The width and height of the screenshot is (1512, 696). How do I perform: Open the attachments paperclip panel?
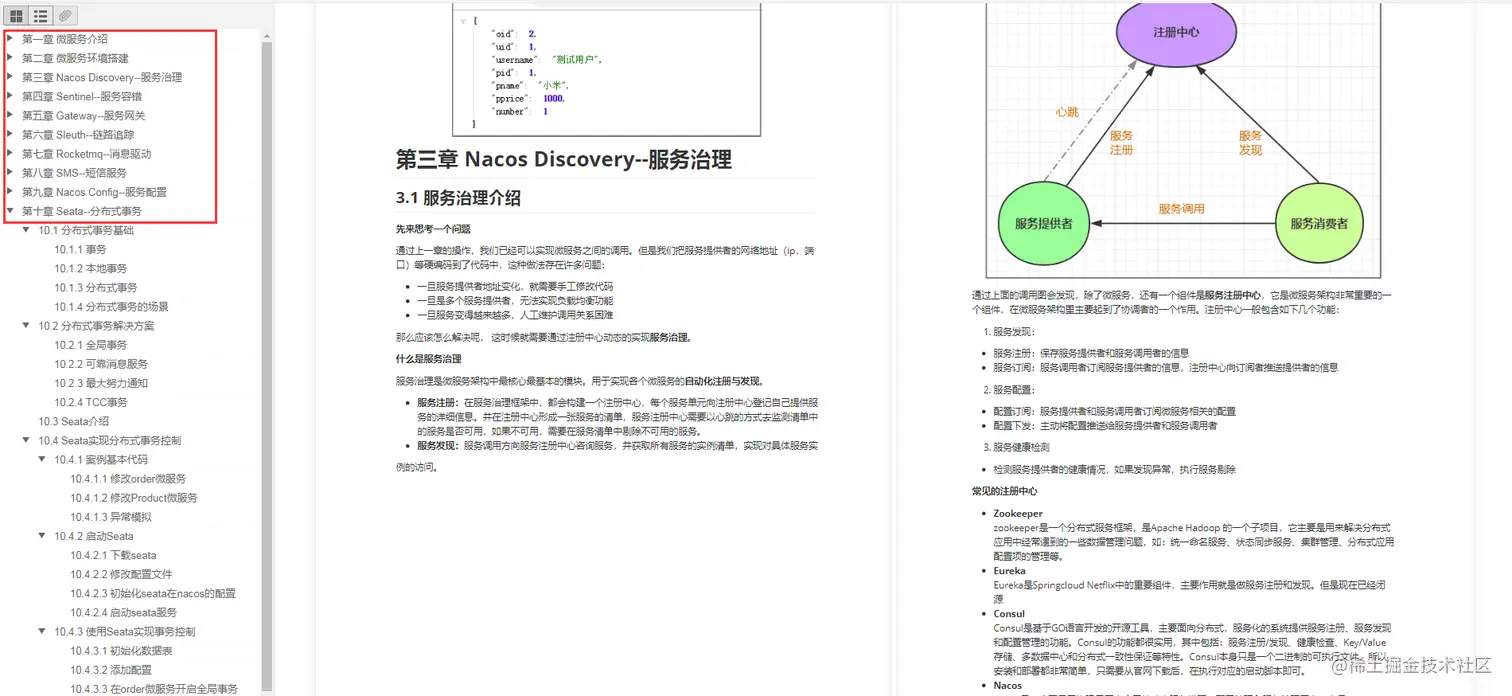pyautogui.click(x=65, y=15)
